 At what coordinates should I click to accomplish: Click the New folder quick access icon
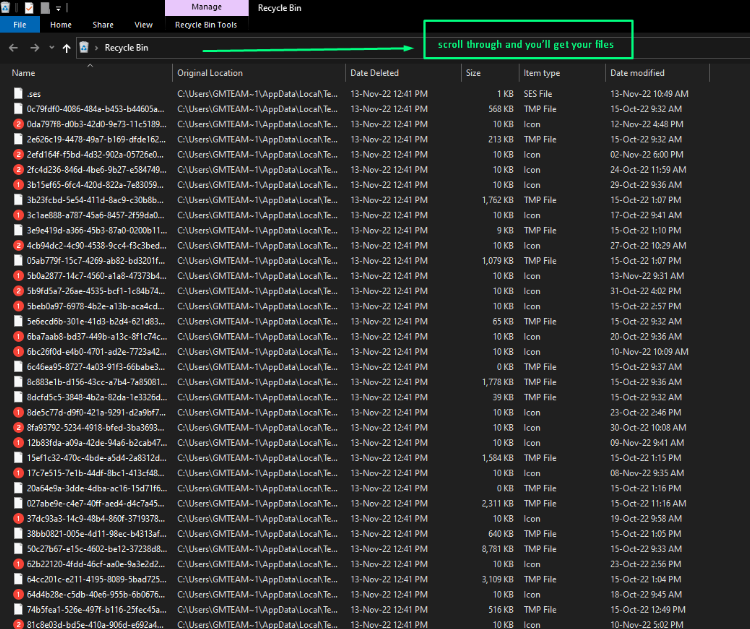pos(44,8)
